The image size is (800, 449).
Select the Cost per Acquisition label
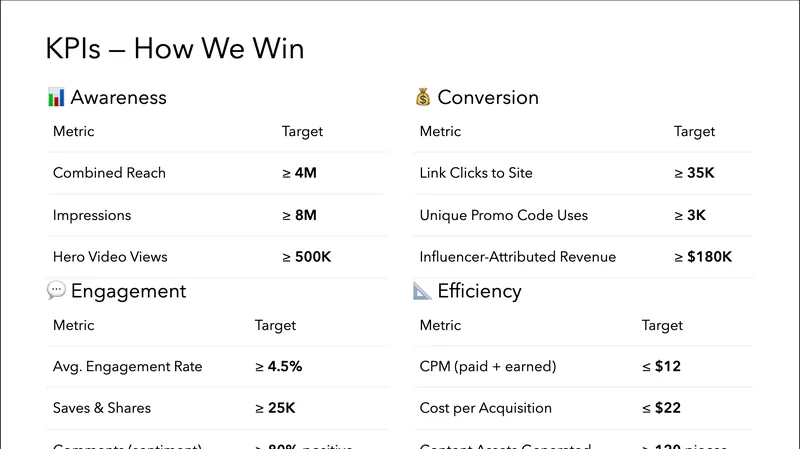click(x=485, y=408)
